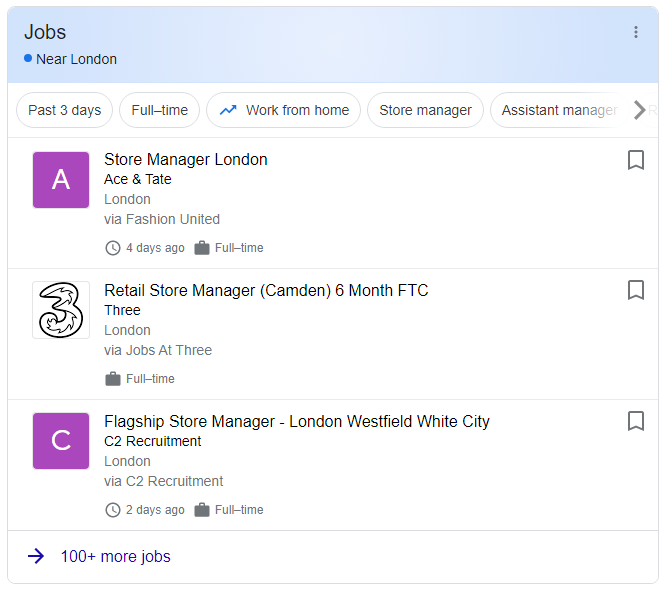Click the Near London location text

coord(76,59)
